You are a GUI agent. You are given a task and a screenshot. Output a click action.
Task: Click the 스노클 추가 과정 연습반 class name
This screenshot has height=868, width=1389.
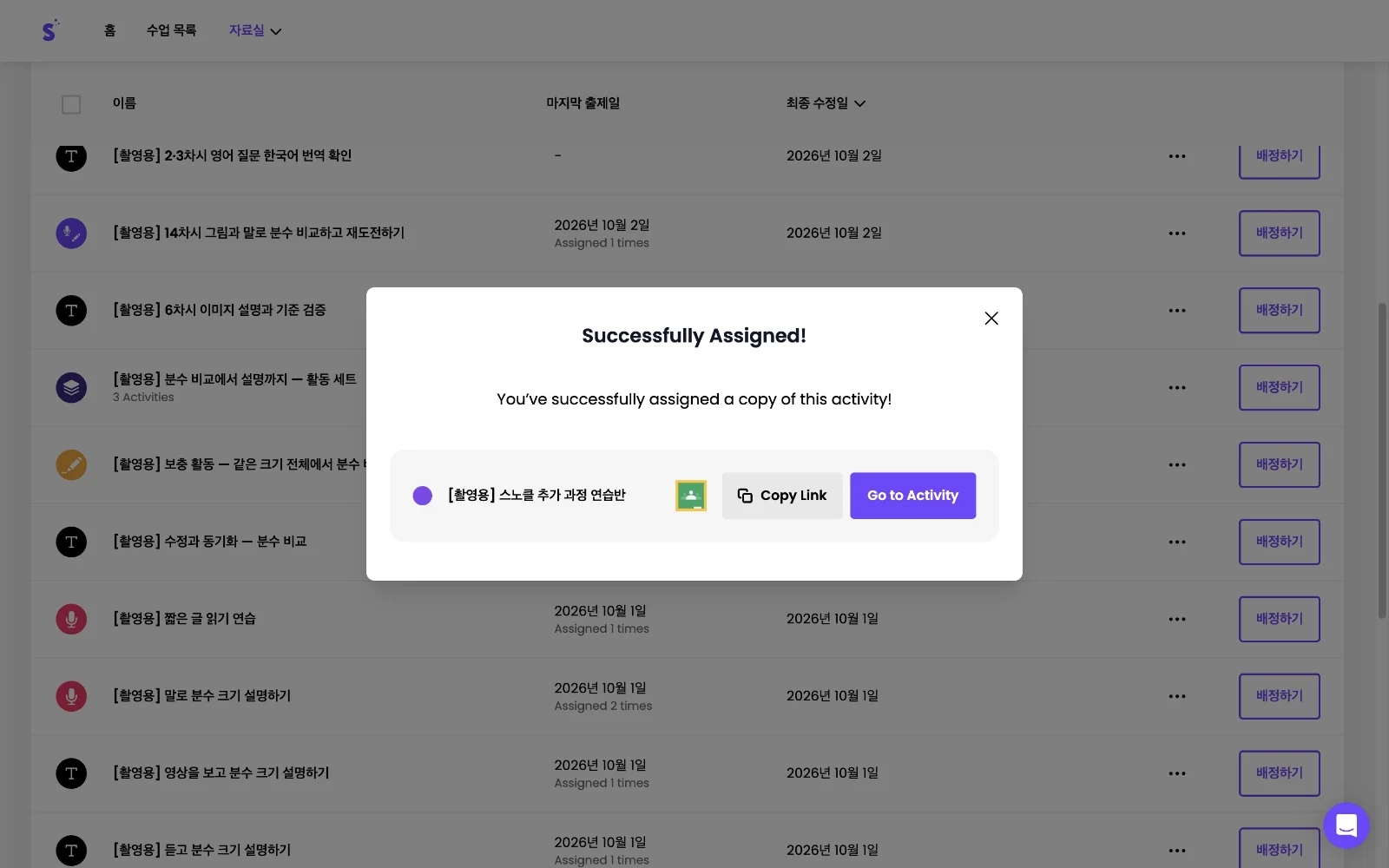(537, 495)
